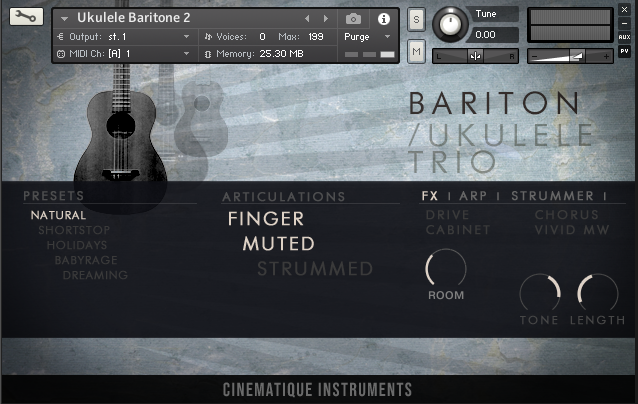The image size is (638, 404).
Task: Open instrument info via the i icon
Action: click(383, 19)
